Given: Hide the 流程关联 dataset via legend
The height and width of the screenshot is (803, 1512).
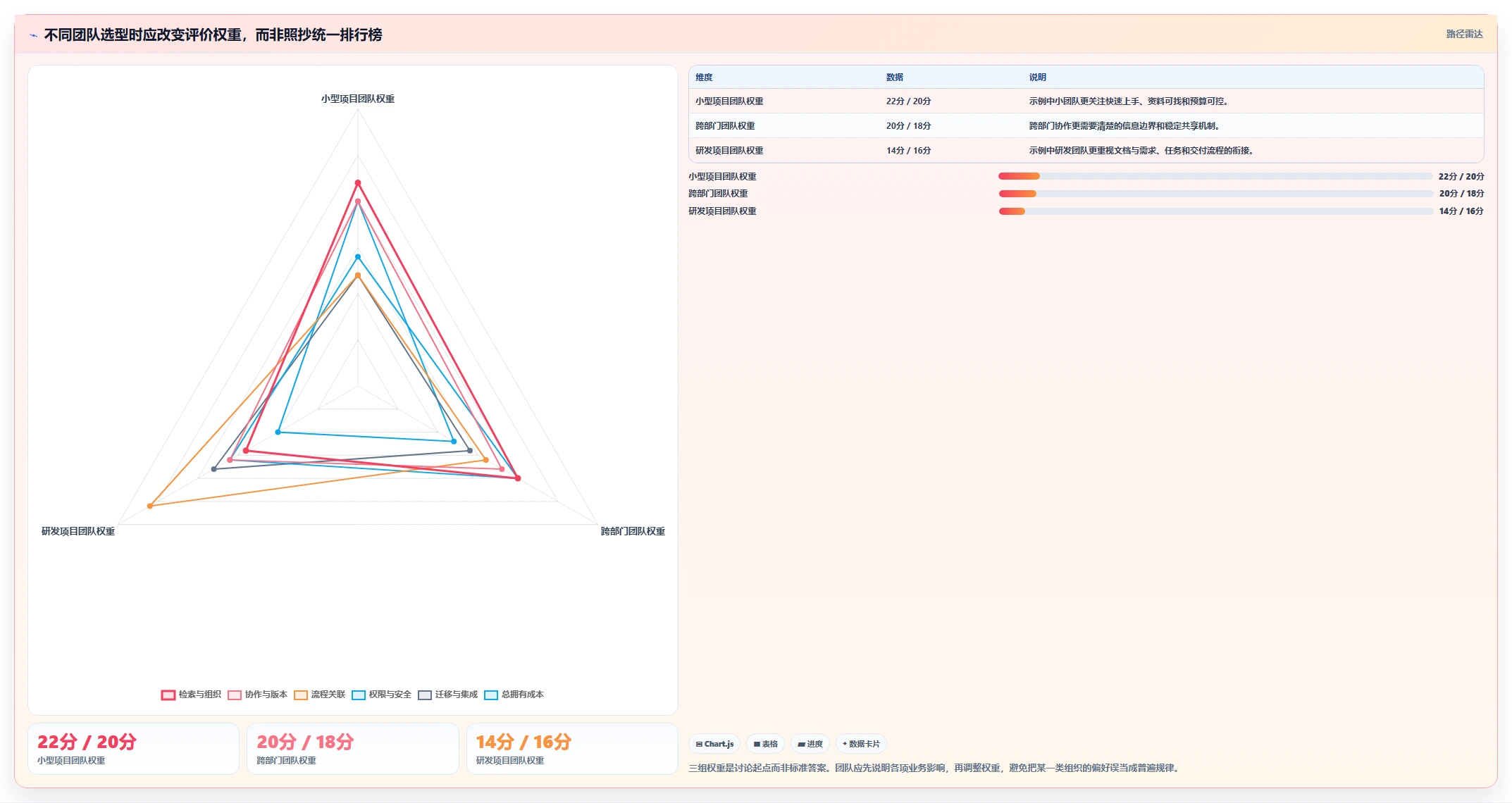Looking at the screenshot, I should (319, 695).
